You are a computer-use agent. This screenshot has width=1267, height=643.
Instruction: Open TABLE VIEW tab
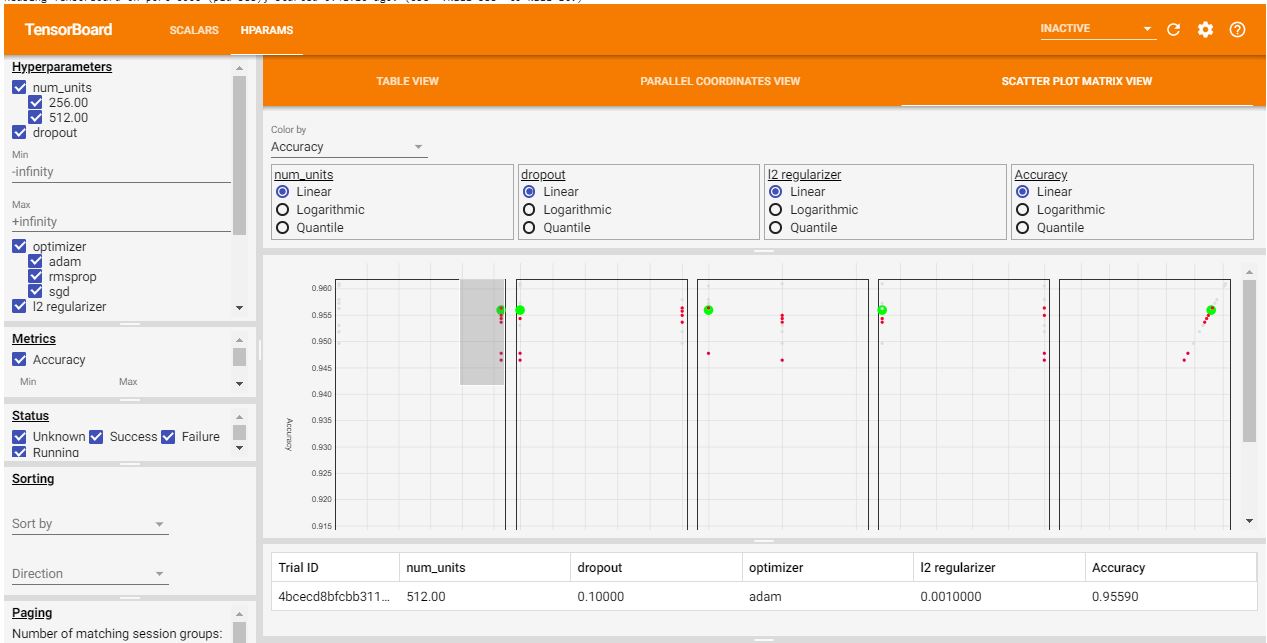point(407,81)
